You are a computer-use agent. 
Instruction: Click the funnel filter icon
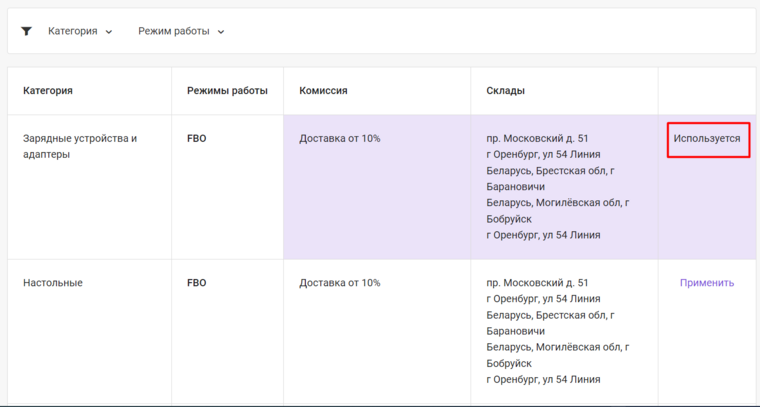tap(27, 31)
